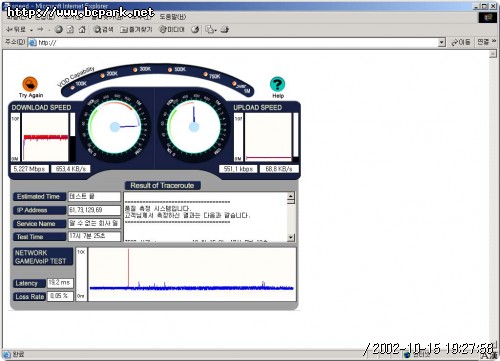The height and width of the screenshot is (361, 500).
Task: Open the green Help question mark icon
Action: click(277, 84)
